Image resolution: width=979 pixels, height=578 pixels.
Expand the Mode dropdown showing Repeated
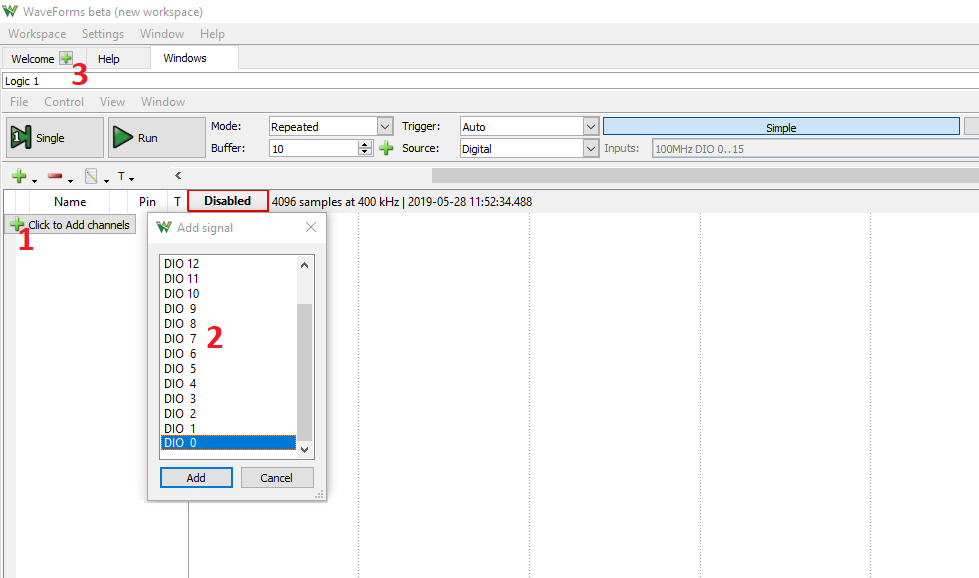pyautogui.click(x=385, y=127)
